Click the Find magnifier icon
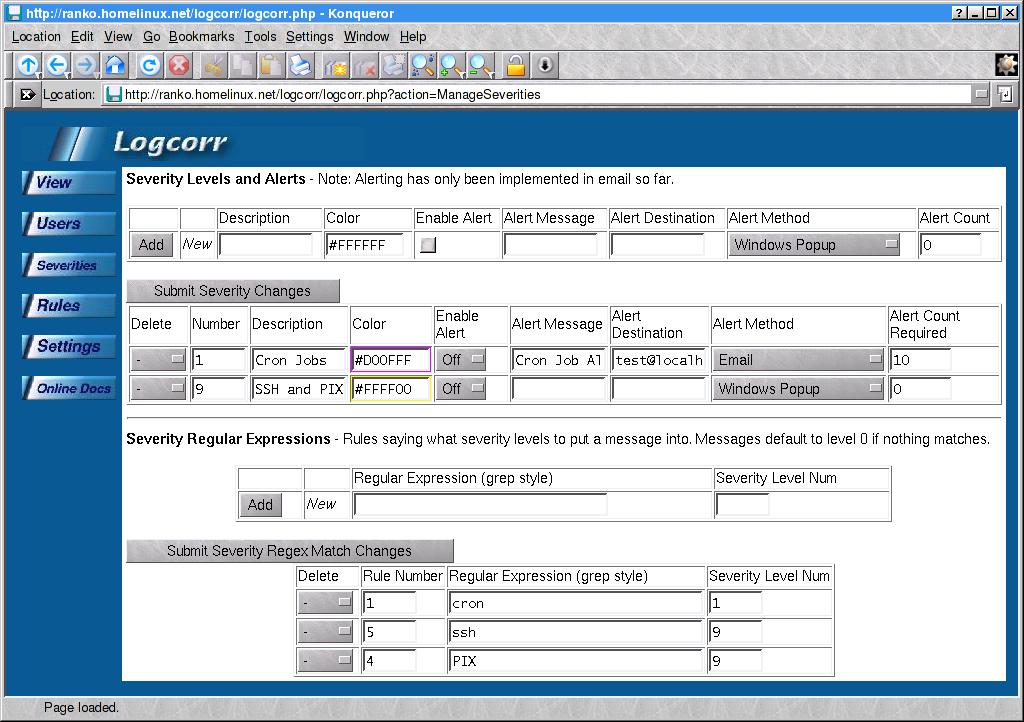 (422, 66)
